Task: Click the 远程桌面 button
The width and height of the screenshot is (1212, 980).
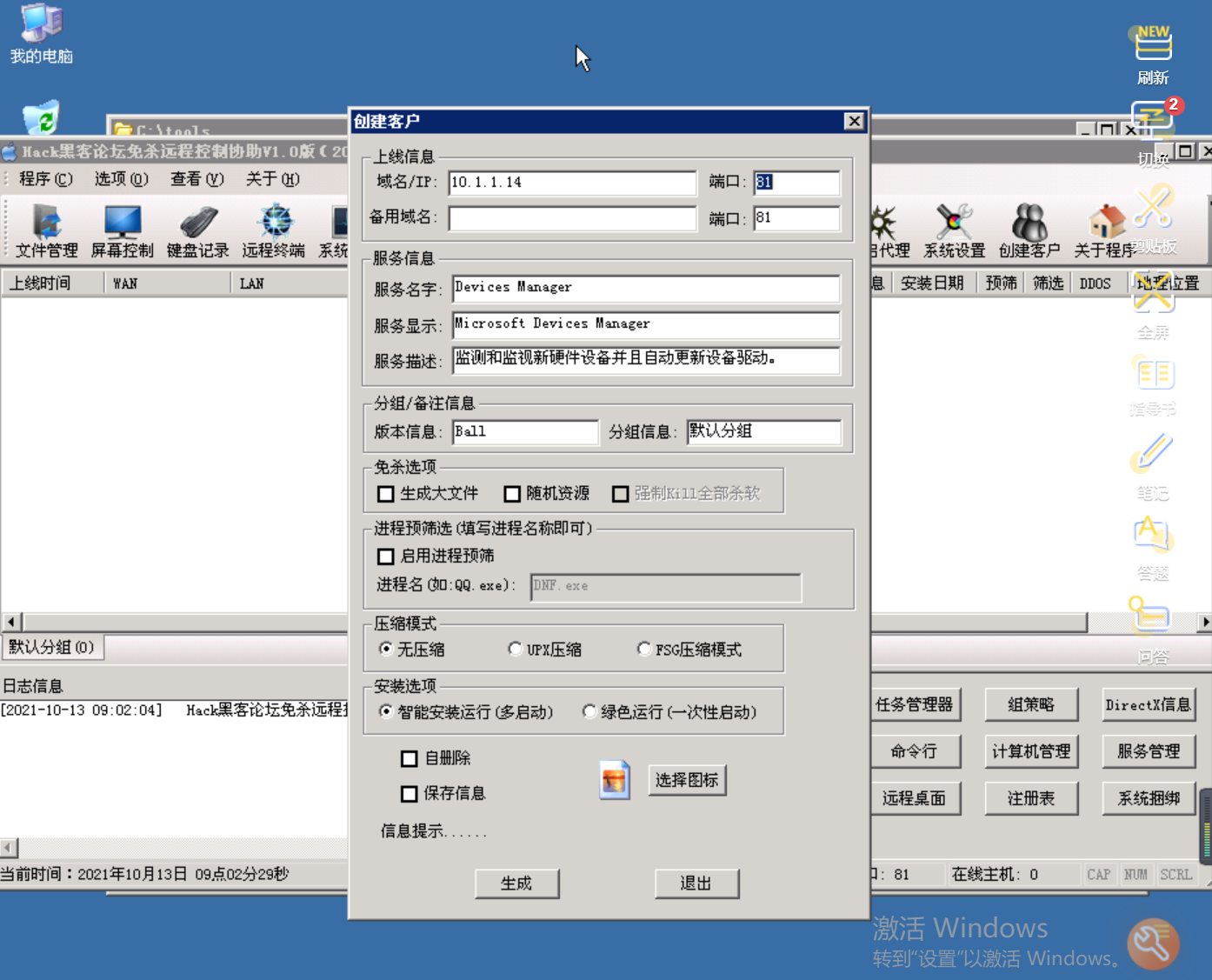Action: point(915,798)
